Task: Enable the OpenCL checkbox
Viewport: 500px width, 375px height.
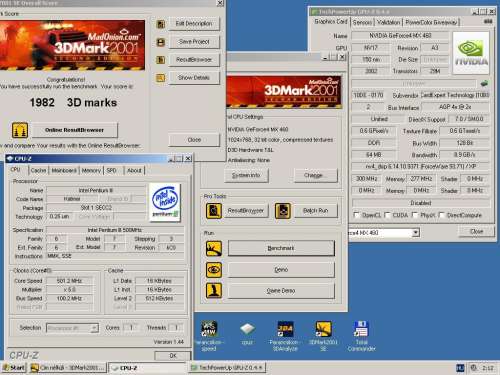Action: 356,215
